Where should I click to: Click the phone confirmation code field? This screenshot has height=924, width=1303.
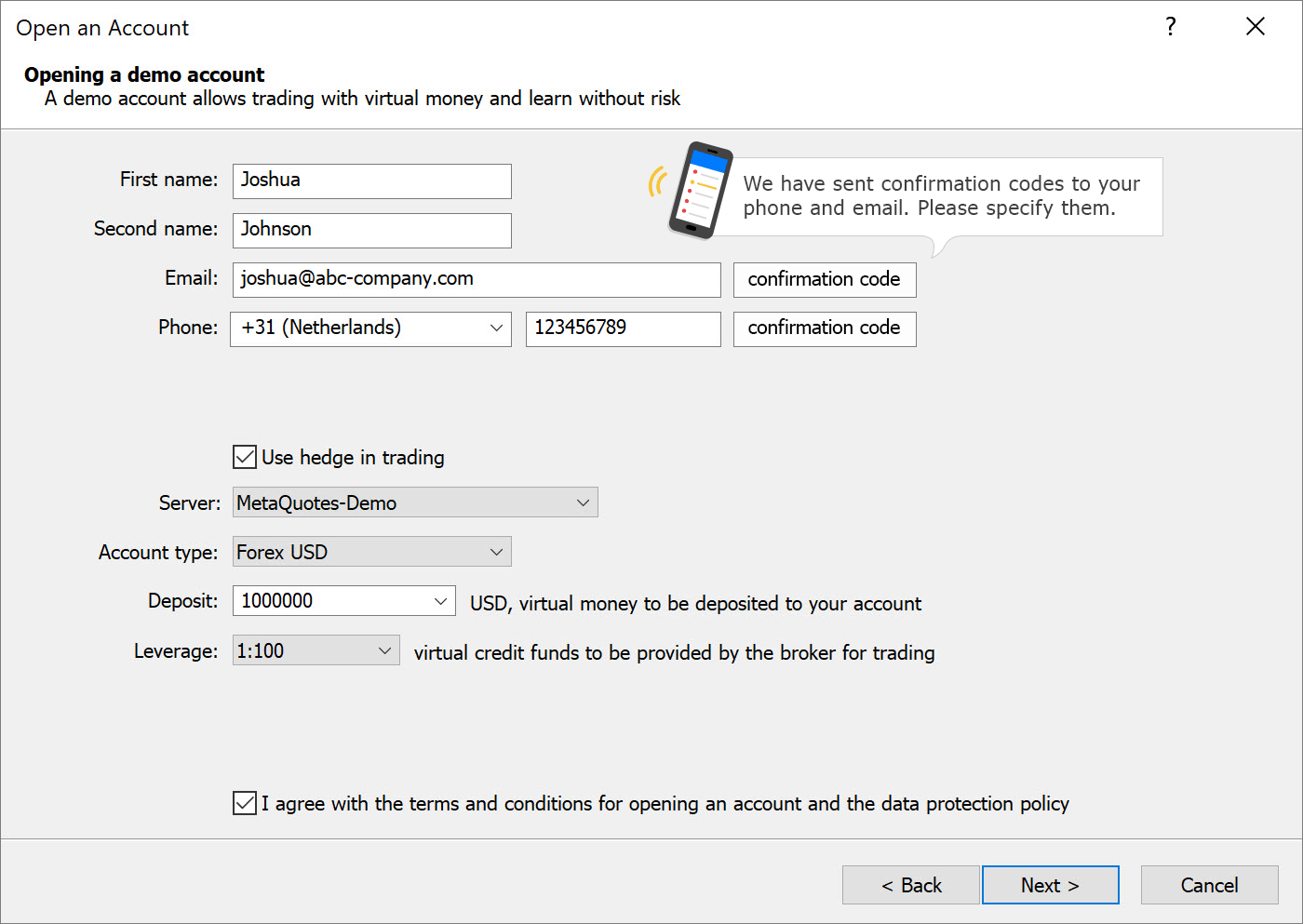(824, 328)
